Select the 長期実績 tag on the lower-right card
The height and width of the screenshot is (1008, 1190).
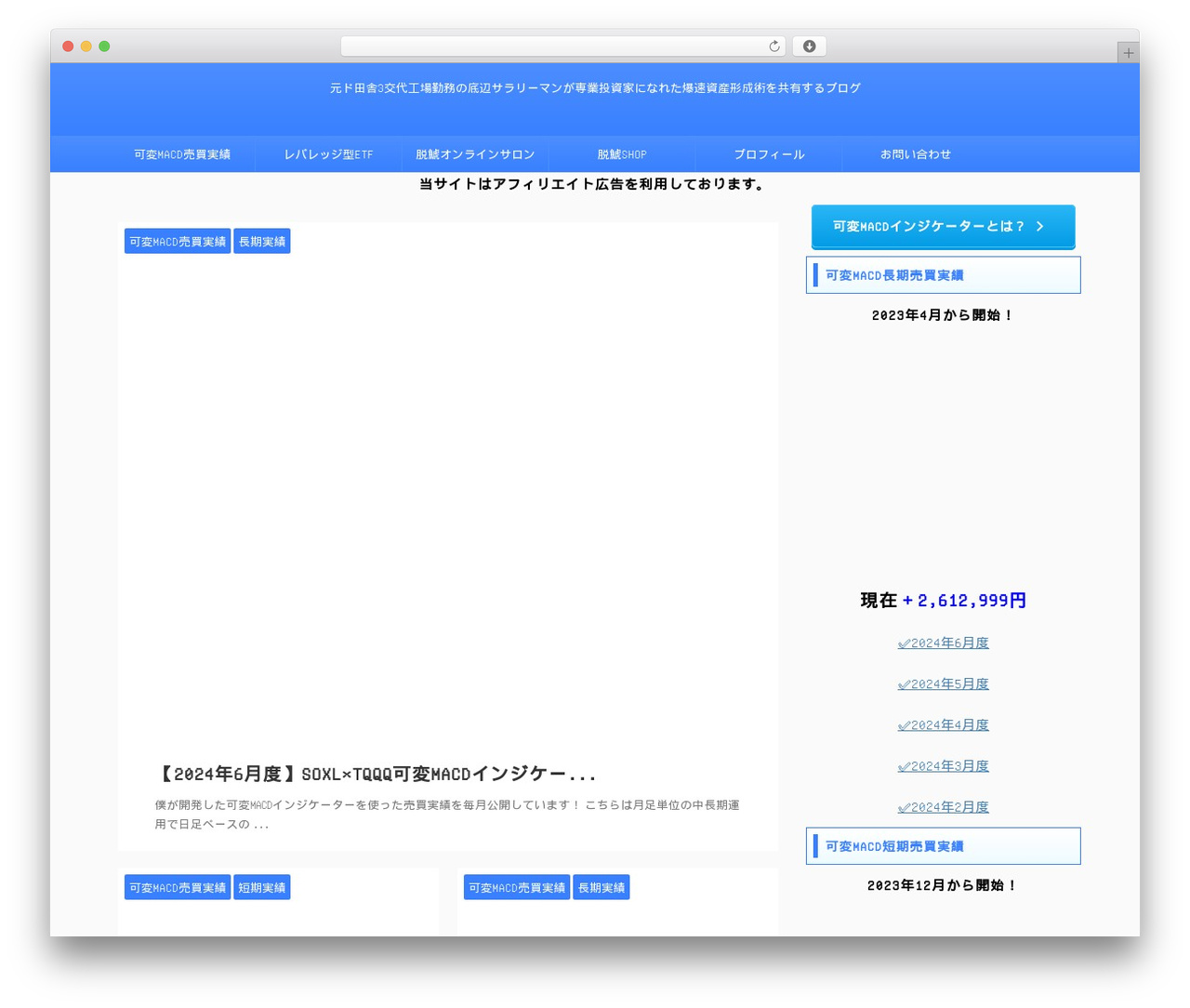[x=602, y=888]
